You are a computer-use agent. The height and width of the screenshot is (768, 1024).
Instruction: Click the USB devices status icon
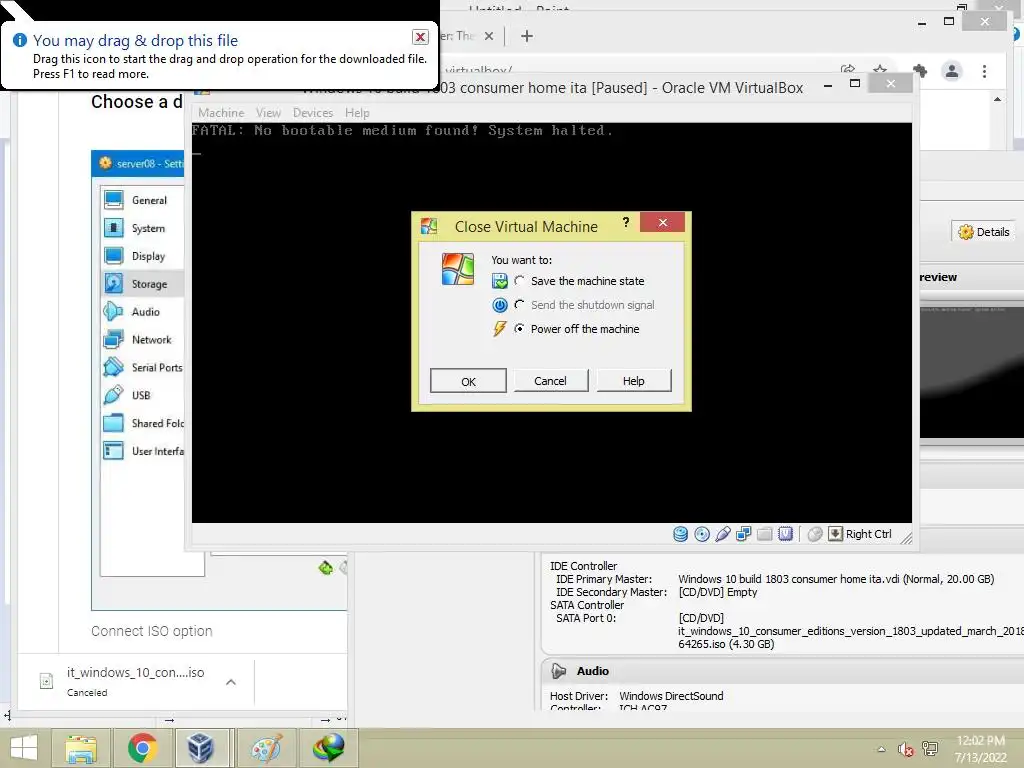pyautogui.click(x=723, y=534)
